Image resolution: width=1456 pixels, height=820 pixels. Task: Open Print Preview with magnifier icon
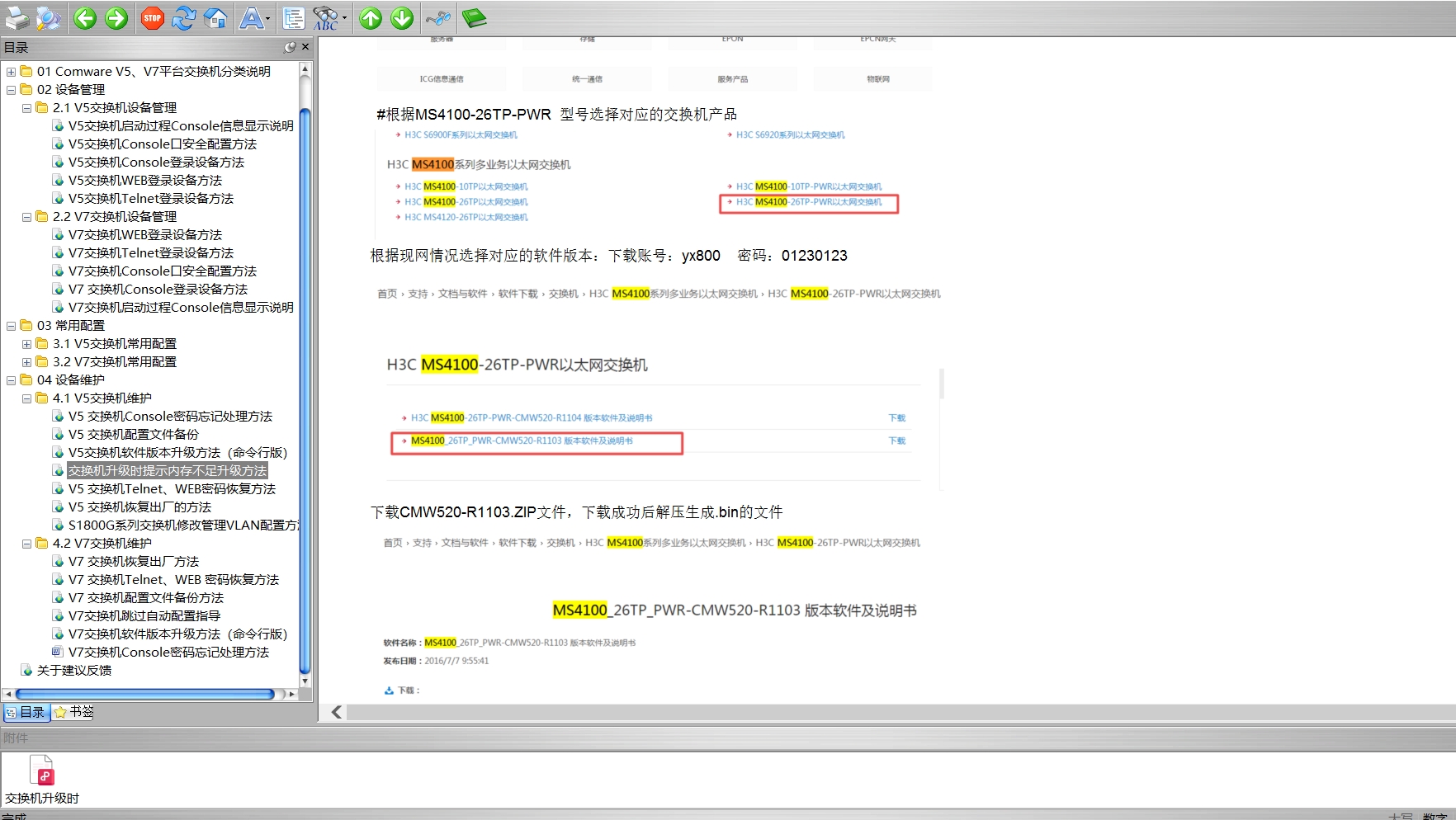click(x=49, y=18)
